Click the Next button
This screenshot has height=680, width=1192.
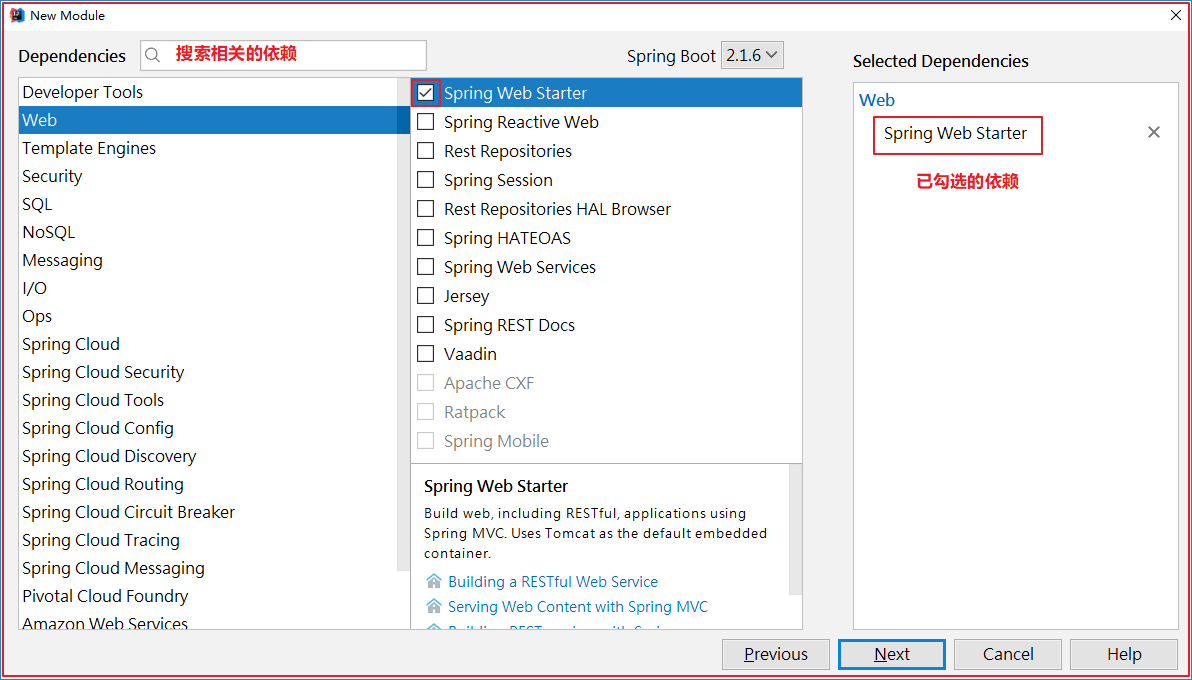(892, 654)
